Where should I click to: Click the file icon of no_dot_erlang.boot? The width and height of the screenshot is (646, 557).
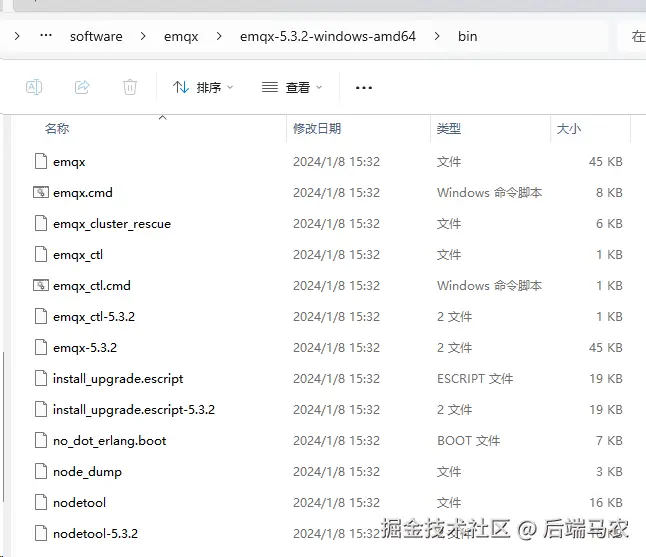pos(41,440)
